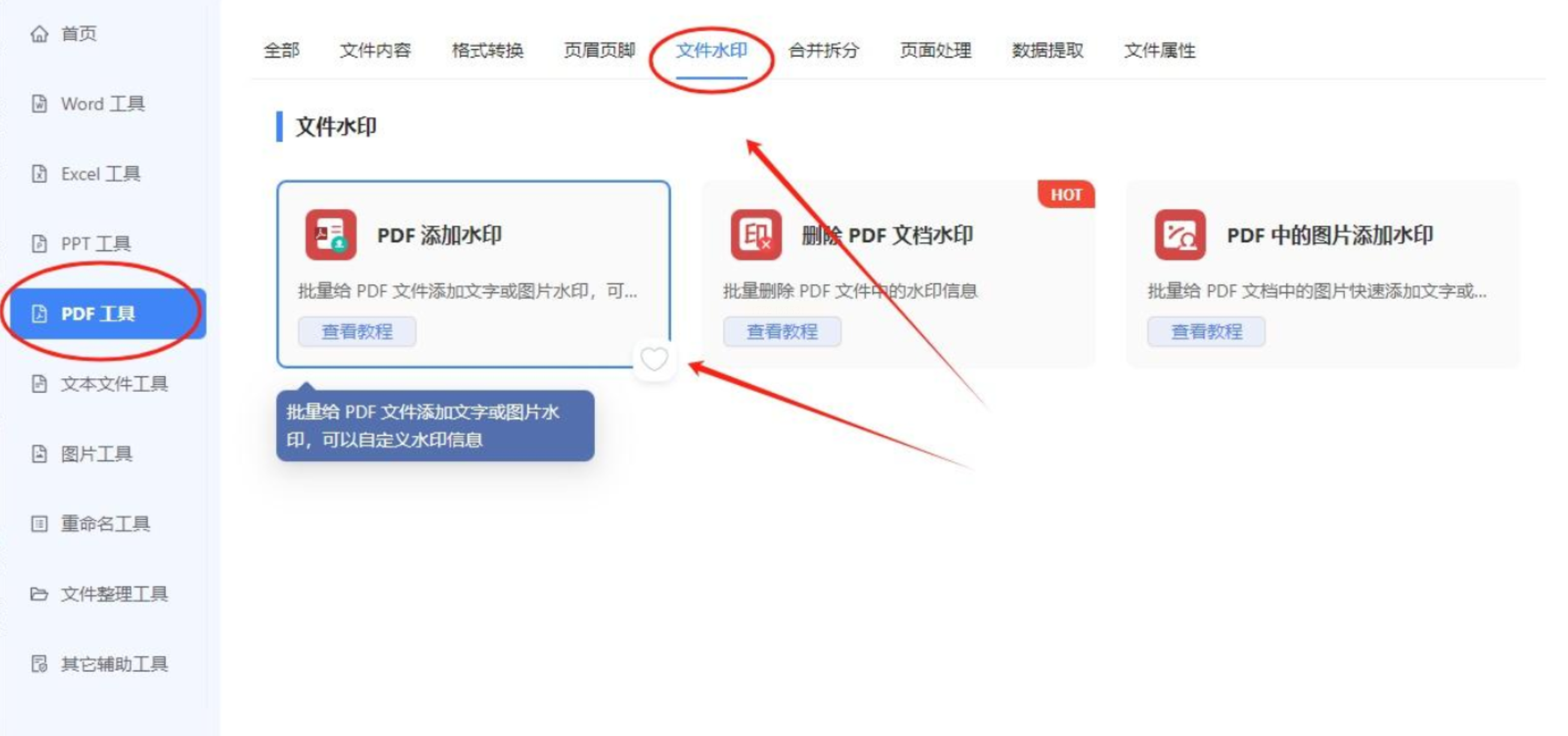The width and height of the screenshot is (1568, 736).
Task: Open 文件整理工具 folder item
Action: [x=114, y=594]
